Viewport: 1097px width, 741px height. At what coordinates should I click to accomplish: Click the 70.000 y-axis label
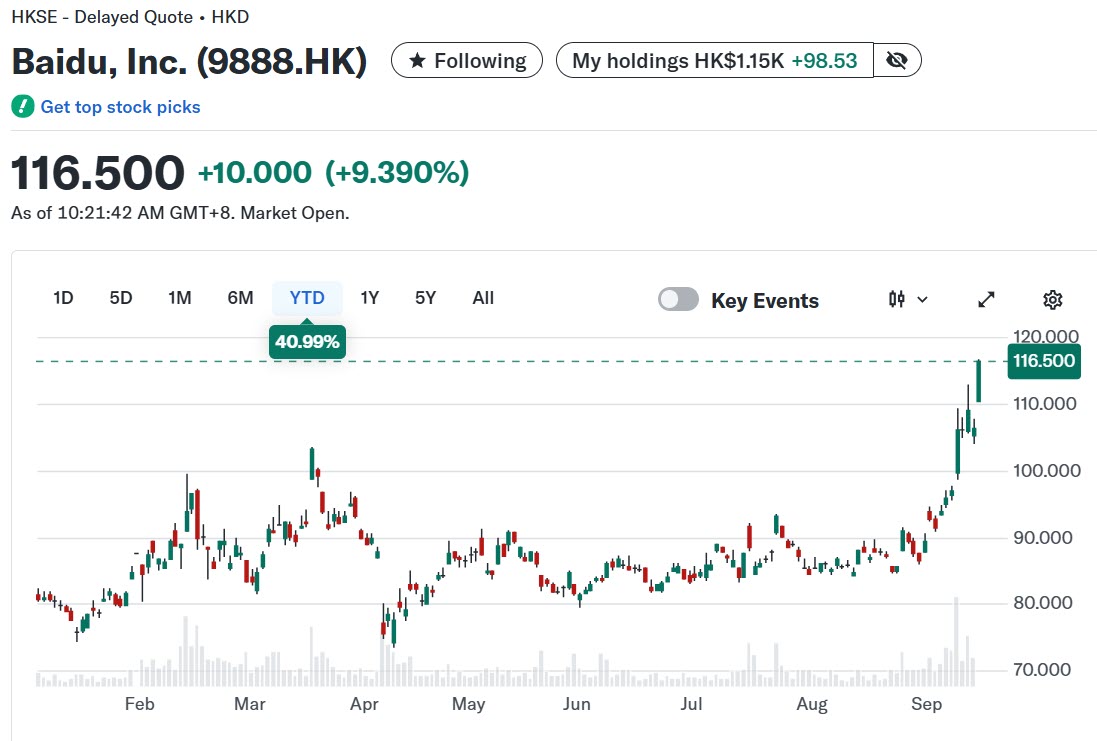(x=1042, y=670)
